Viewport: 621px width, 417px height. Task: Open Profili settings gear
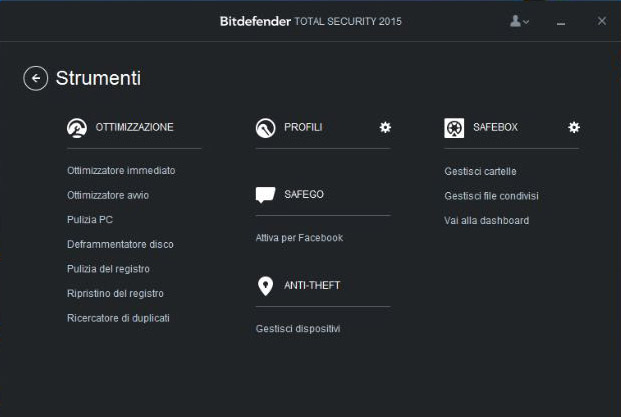pyautogui.click(x=385, y=127)
